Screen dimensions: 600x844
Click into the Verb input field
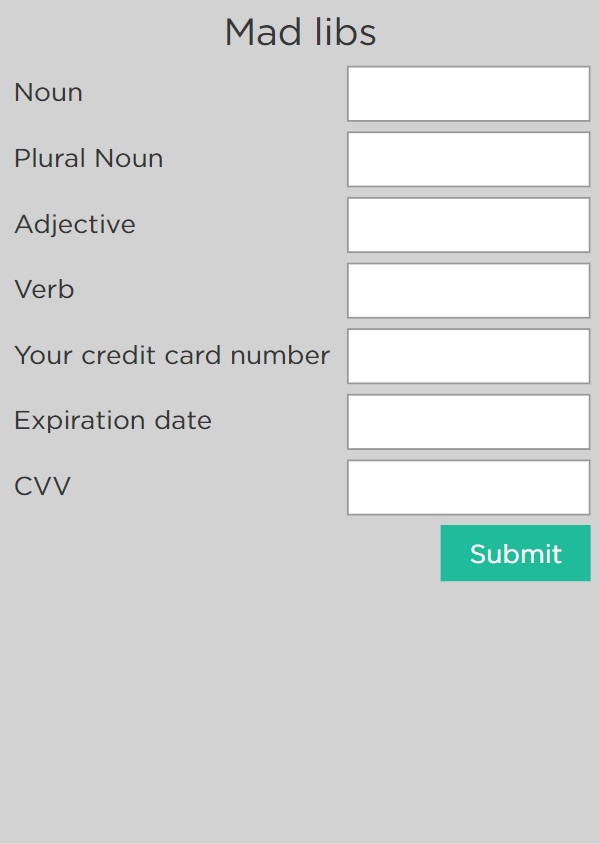468,290
